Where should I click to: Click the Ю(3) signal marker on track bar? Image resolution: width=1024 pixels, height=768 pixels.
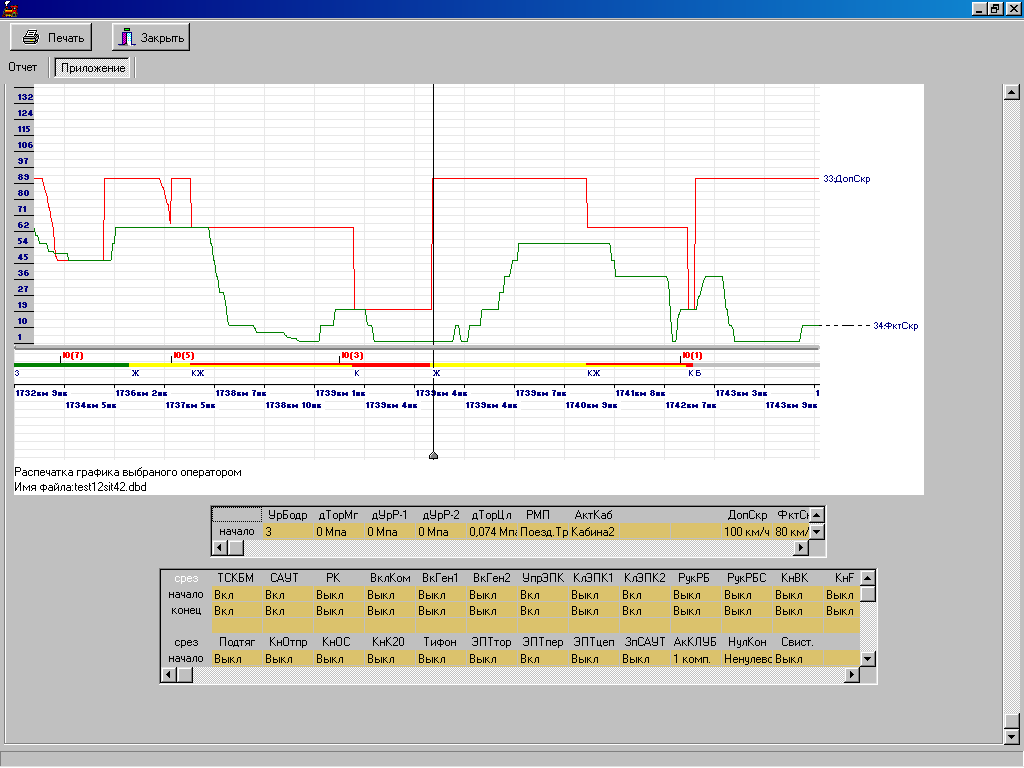(352, 356)
